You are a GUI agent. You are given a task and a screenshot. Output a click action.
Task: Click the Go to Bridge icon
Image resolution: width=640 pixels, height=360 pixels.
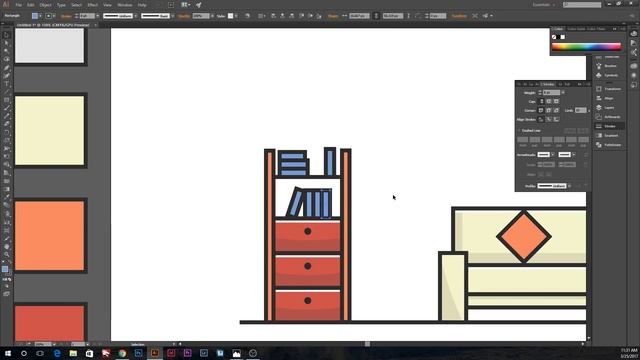point(171,5)
